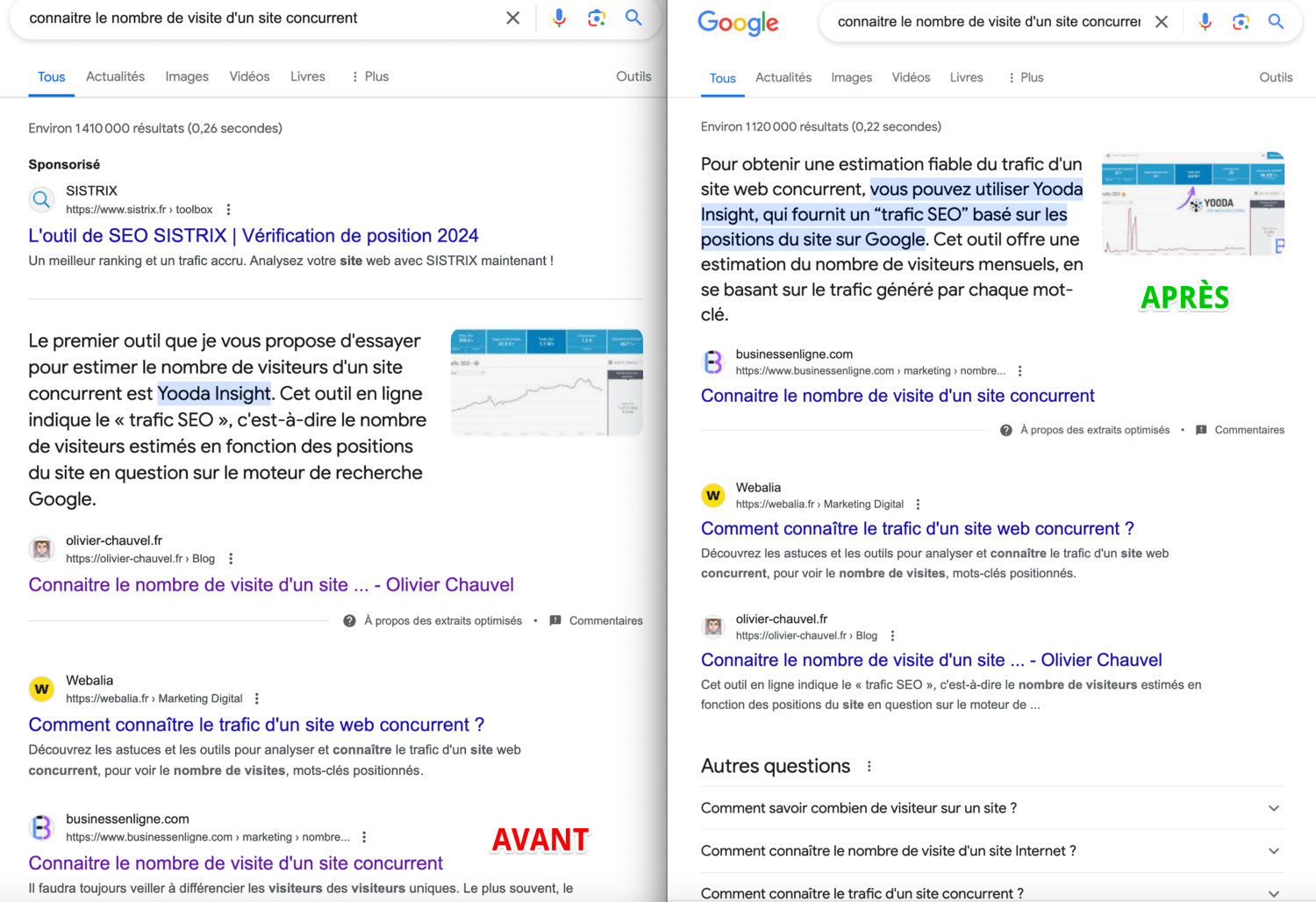Switch to the Livres tab in the right (APRÈS) panel

pos(966,77)
